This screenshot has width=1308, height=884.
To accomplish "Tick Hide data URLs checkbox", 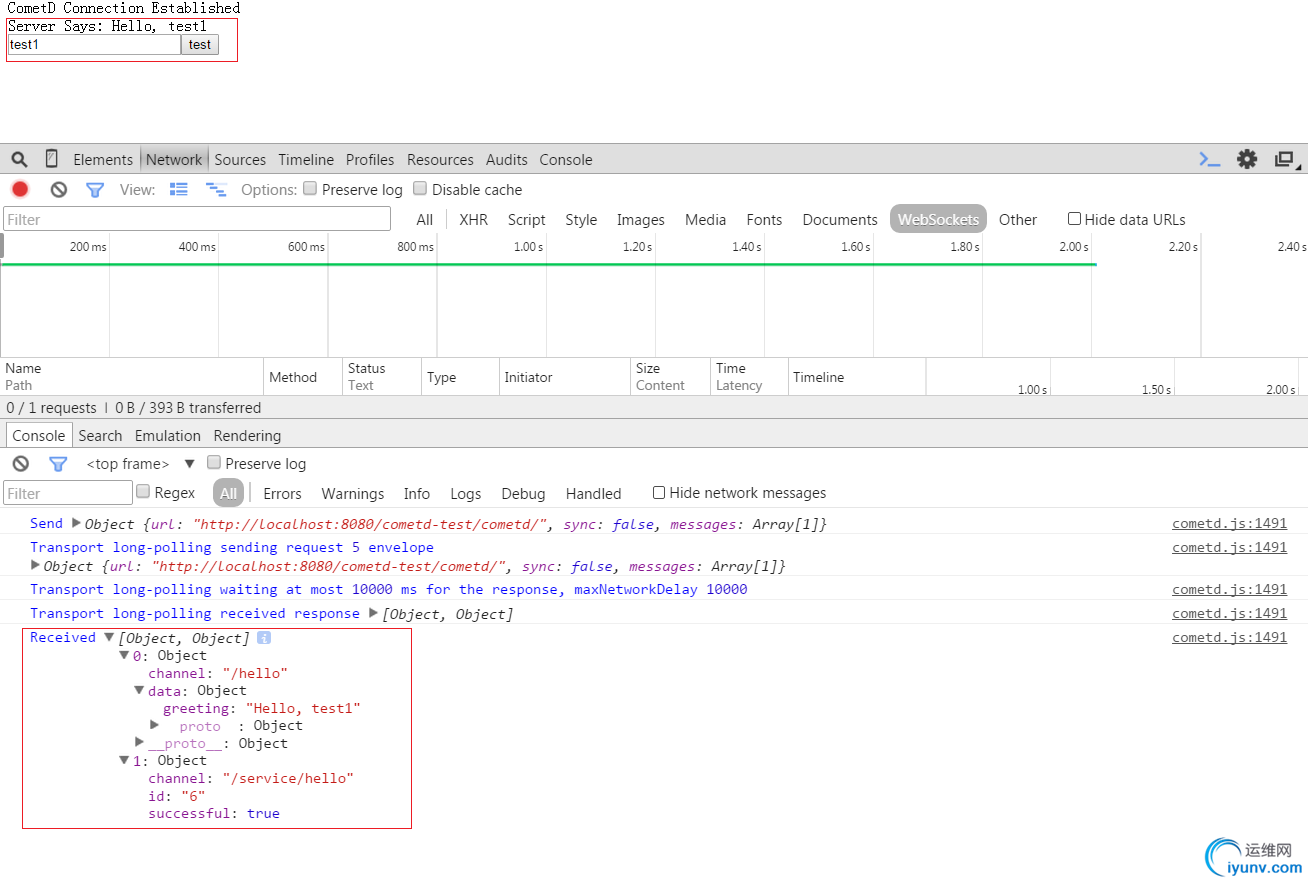I will (1074, 218).
